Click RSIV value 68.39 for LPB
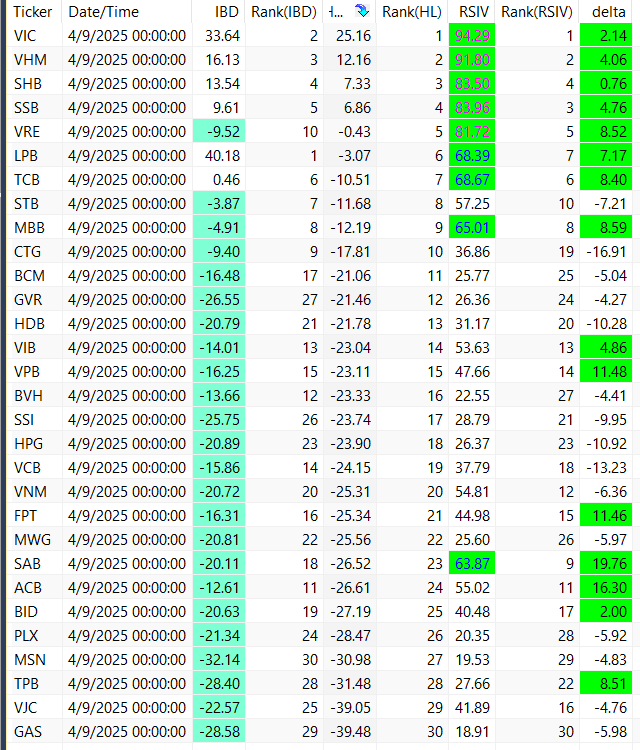 pyautogui.click(x=472, y=156)
